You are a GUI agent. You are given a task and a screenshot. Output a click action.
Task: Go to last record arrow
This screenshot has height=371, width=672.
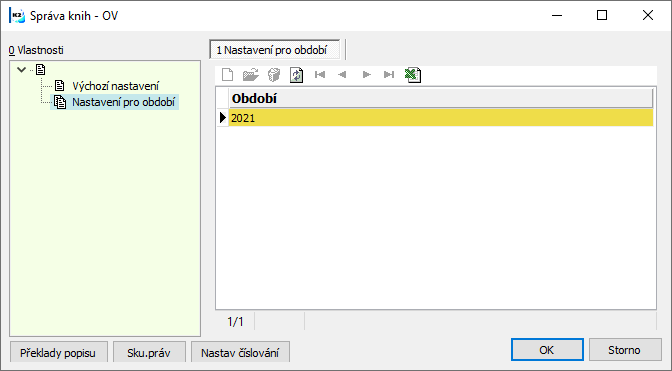(x=389, y=75)
